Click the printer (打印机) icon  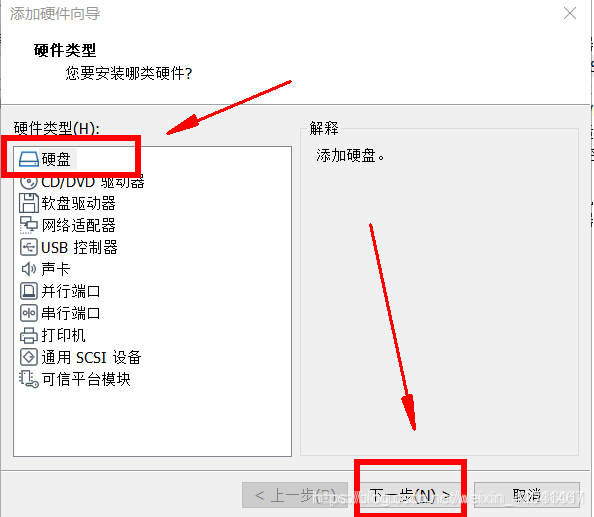[29, 335]
